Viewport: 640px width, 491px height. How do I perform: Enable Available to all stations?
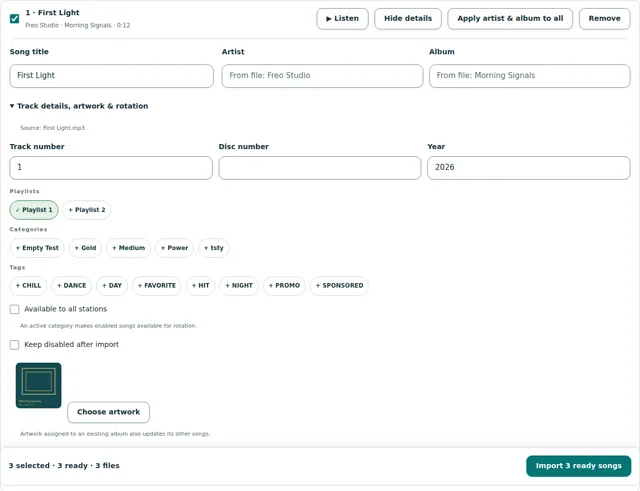click(x=14, y=309)
